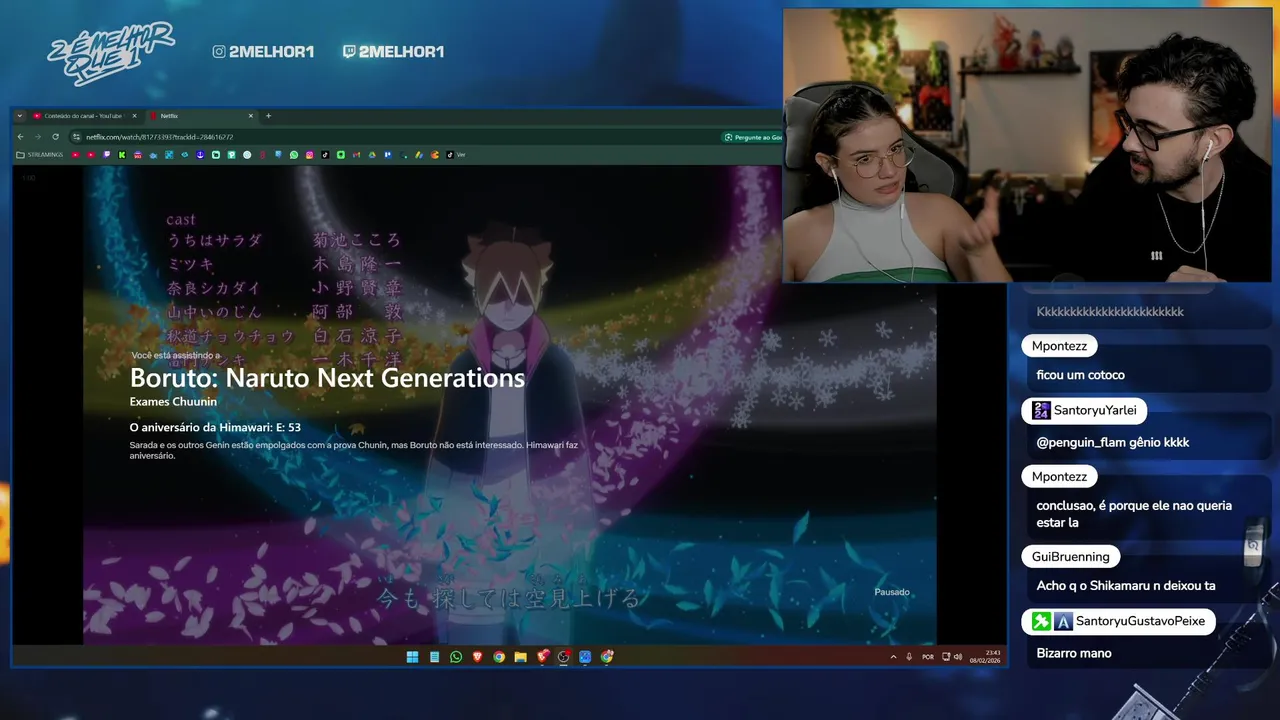Click the Boruto: Naruto Next Generations title
Image resolution: width=1280 pixels, height=720 pixels.
click(327, 378)
